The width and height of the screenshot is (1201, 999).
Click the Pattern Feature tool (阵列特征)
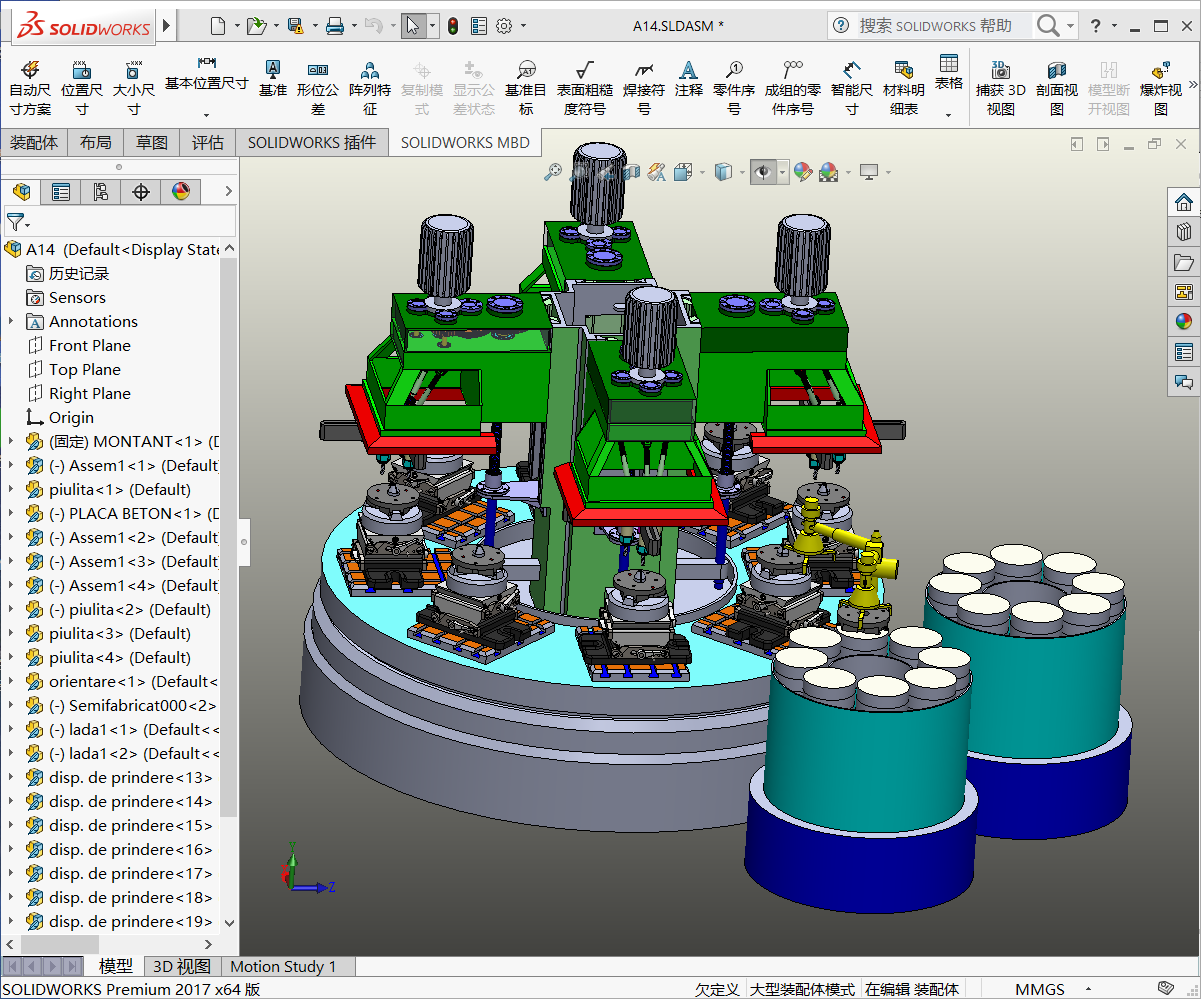[370, 87]
